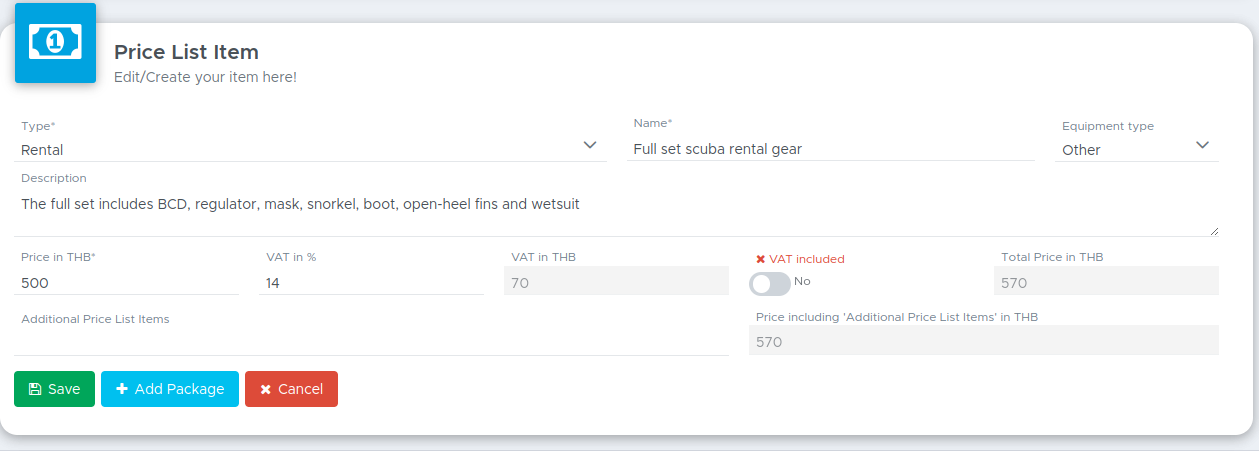
Task: Click the Additional Price List Items field
Action: (x=371, y=341)
